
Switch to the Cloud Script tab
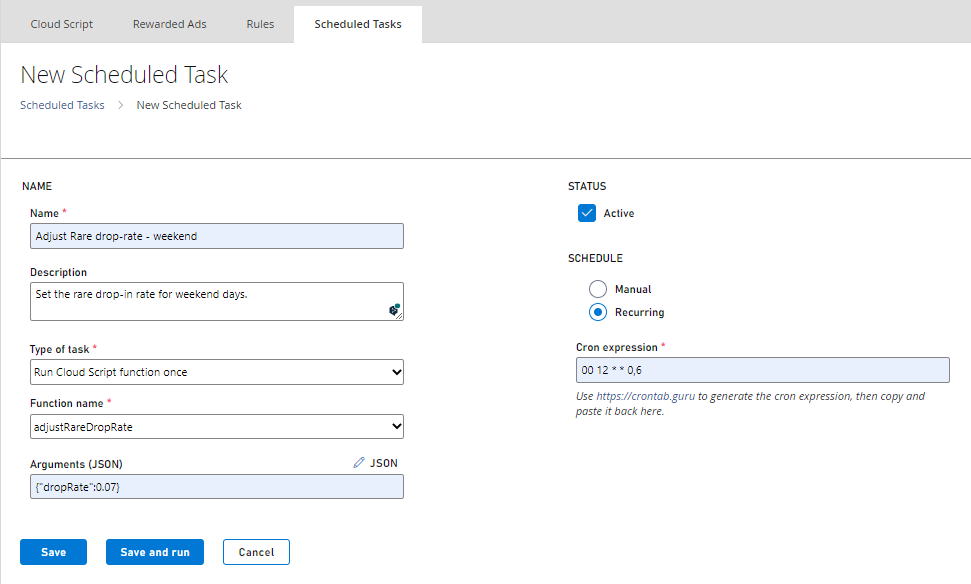click(x=61, y=23)
